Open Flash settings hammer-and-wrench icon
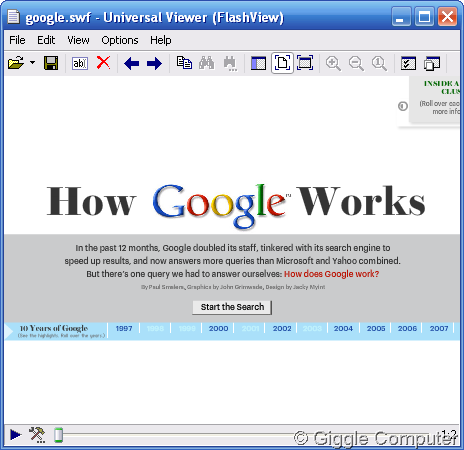 point(37,435)
